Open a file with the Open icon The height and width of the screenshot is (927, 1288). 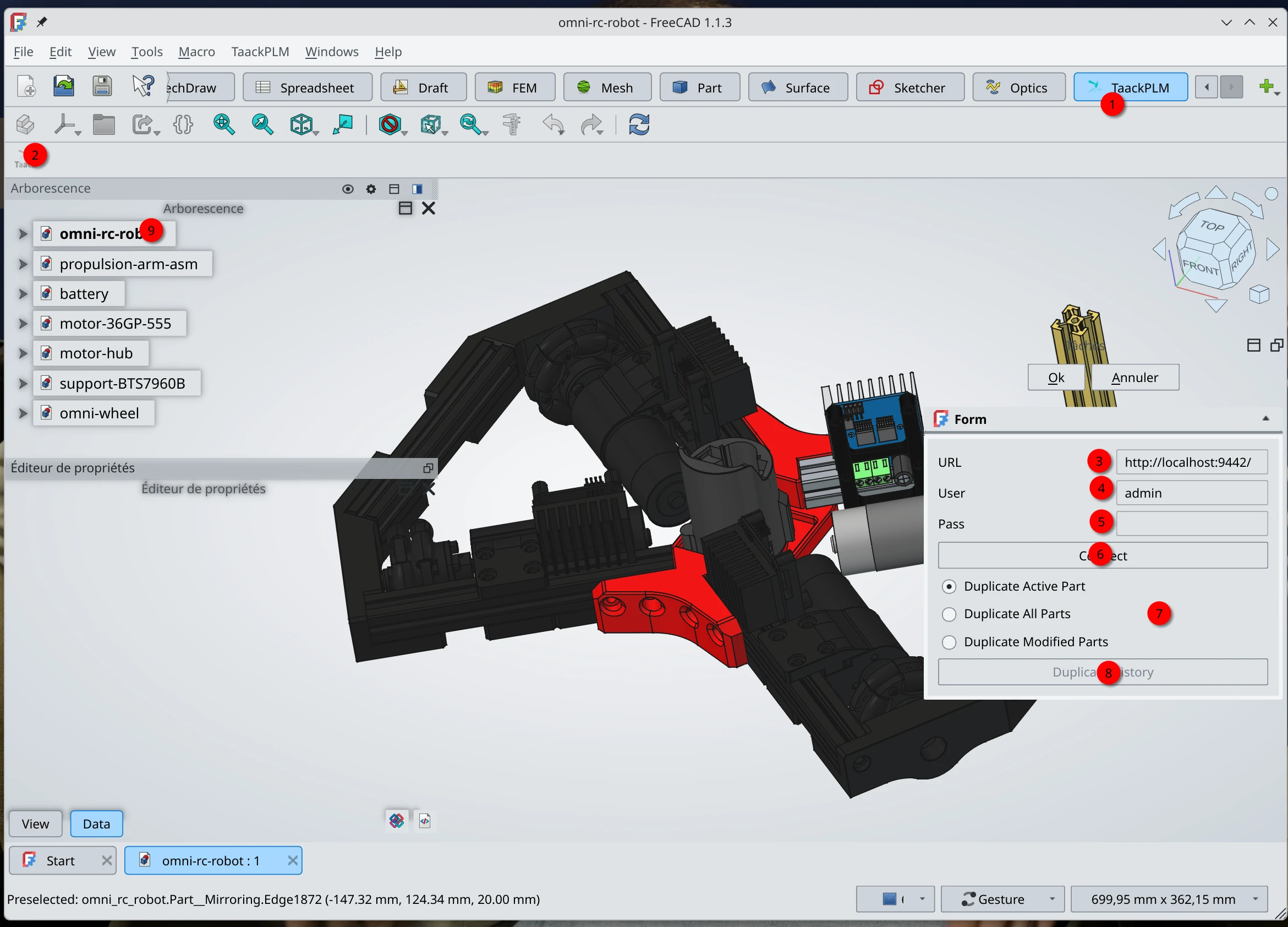[64, 87]
